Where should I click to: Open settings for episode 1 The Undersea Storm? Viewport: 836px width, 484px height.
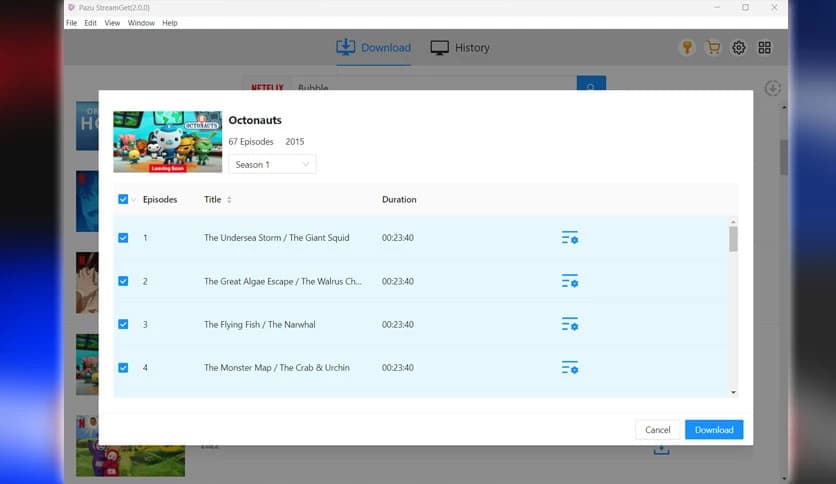coord(569,238)
